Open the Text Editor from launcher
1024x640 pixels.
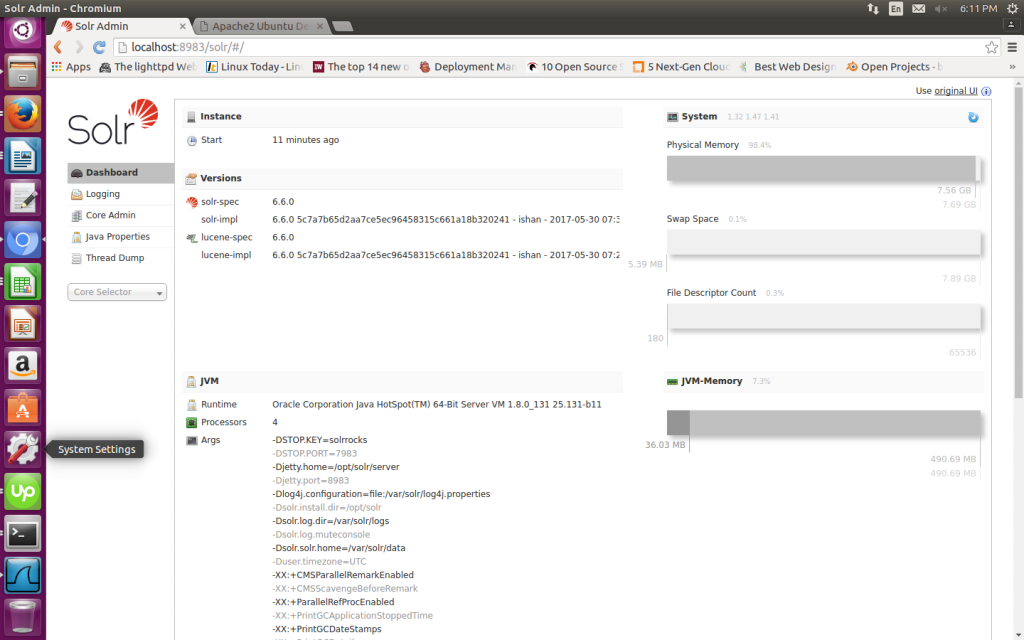(x=23, y=198)
